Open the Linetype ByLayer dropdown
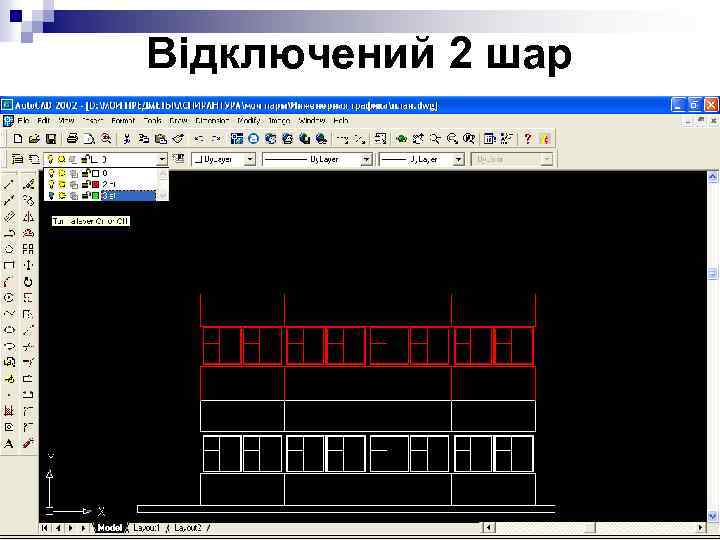 [366, 159]
